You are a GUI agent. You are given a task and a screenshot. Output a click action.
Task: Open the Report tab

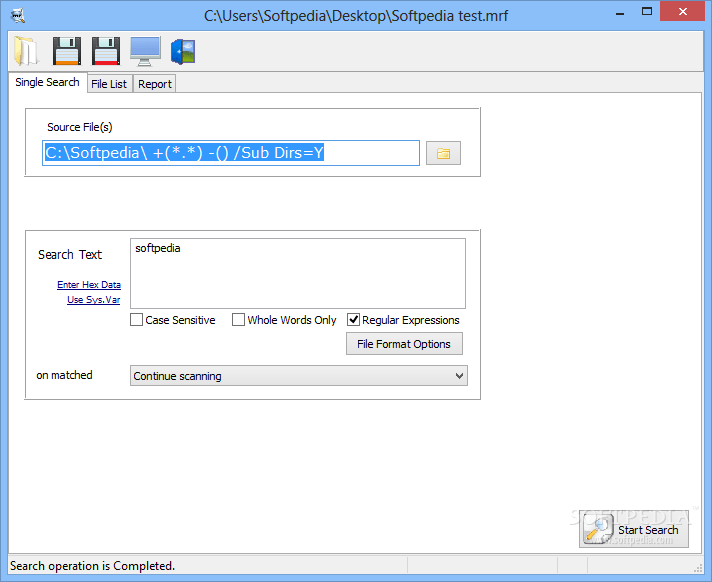pos(155,84)
